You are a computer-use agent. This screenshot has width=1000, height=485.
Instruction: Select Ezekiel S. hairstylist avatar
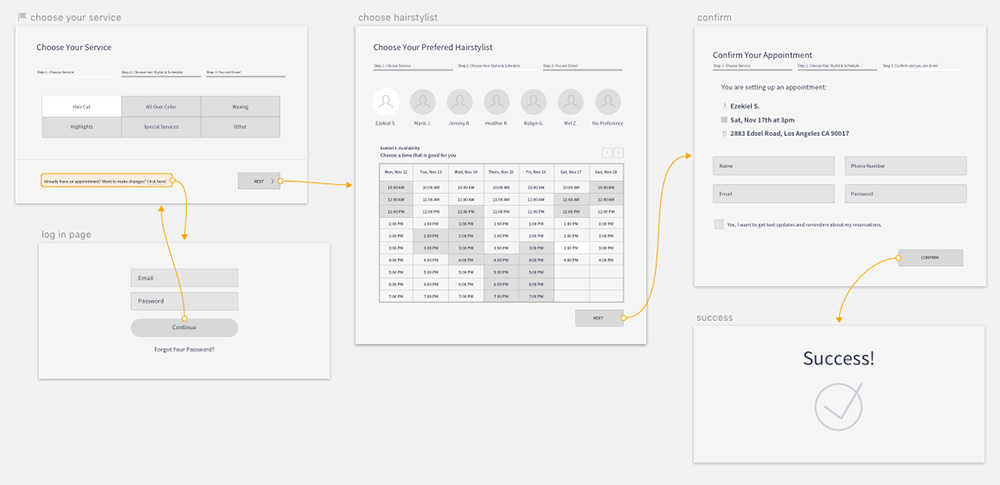(386, 102)
